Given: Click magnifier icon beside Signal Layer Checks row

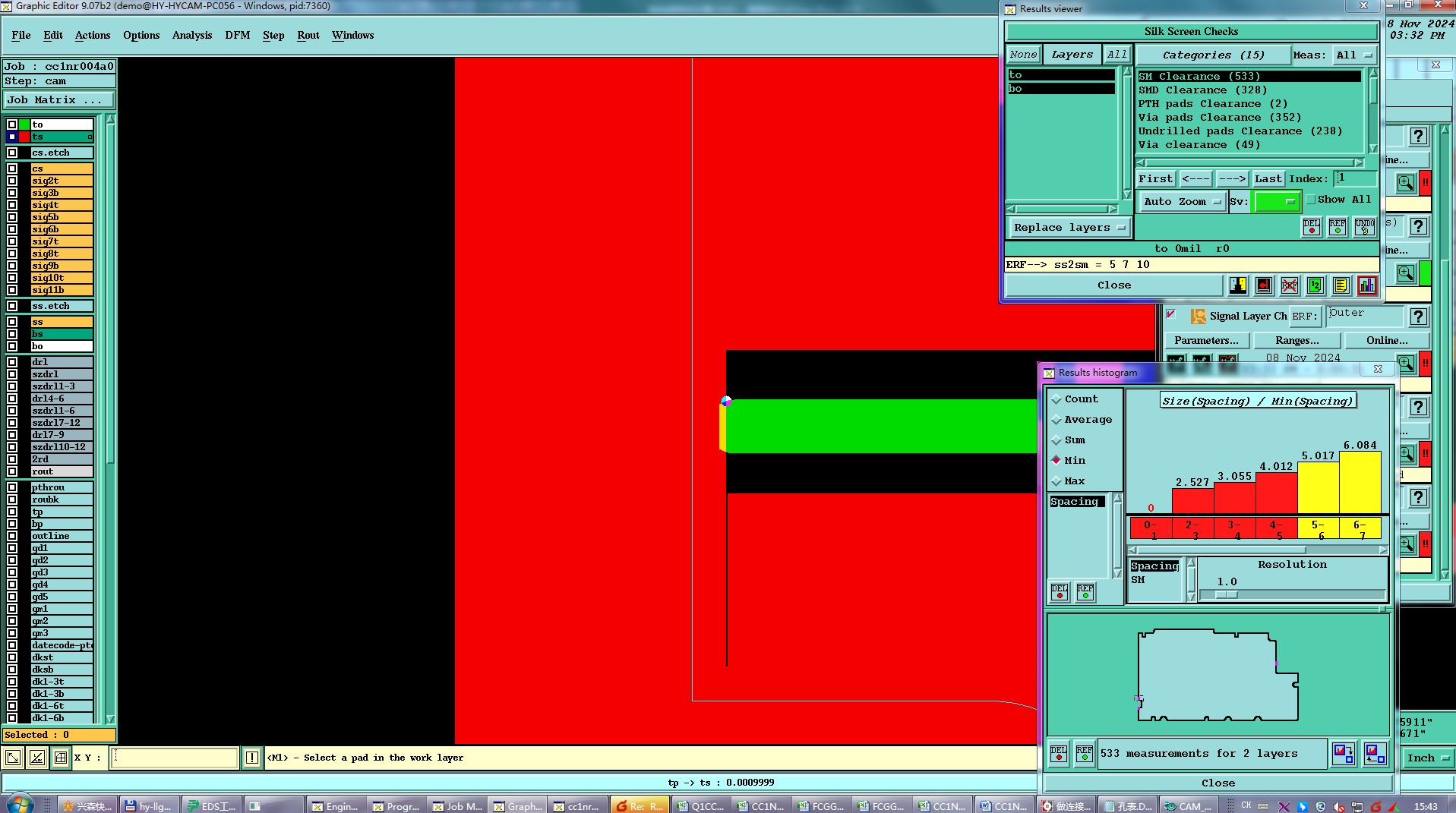Looking at the screenshot, I should coord(1406,363).
